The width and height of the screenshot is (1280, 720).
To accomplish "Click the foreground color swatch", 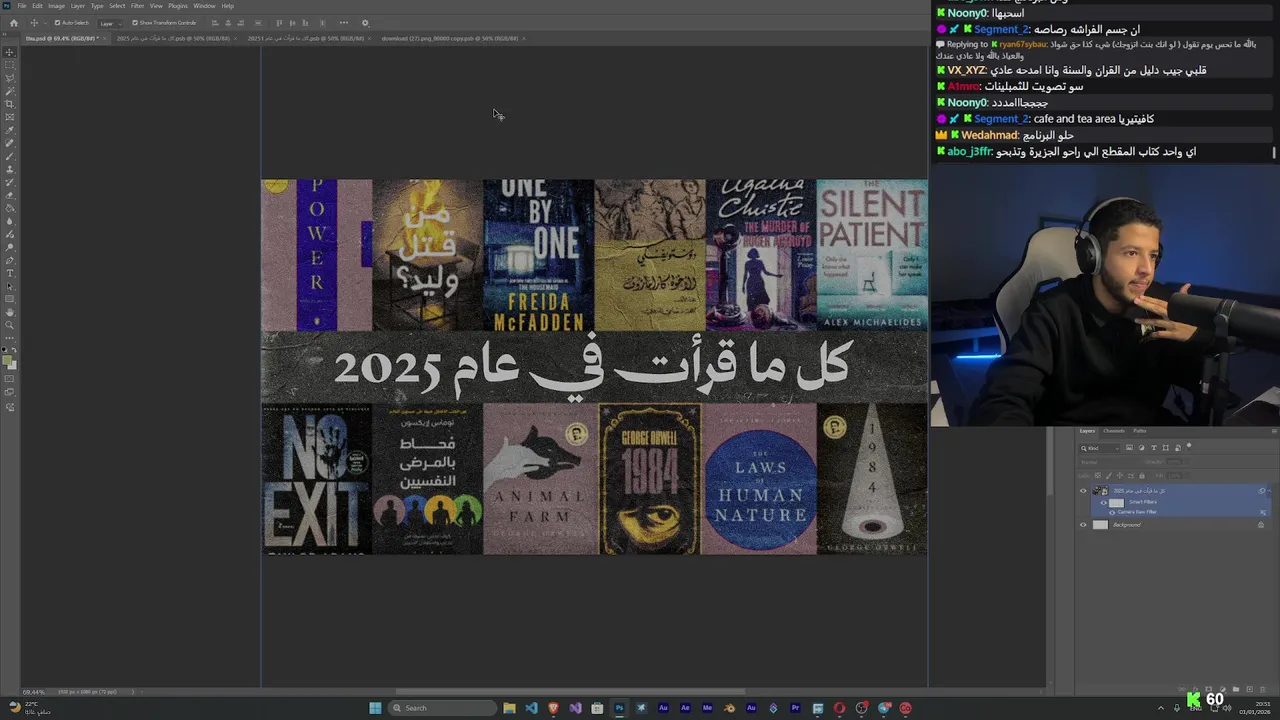I will [x=8, y=359].
